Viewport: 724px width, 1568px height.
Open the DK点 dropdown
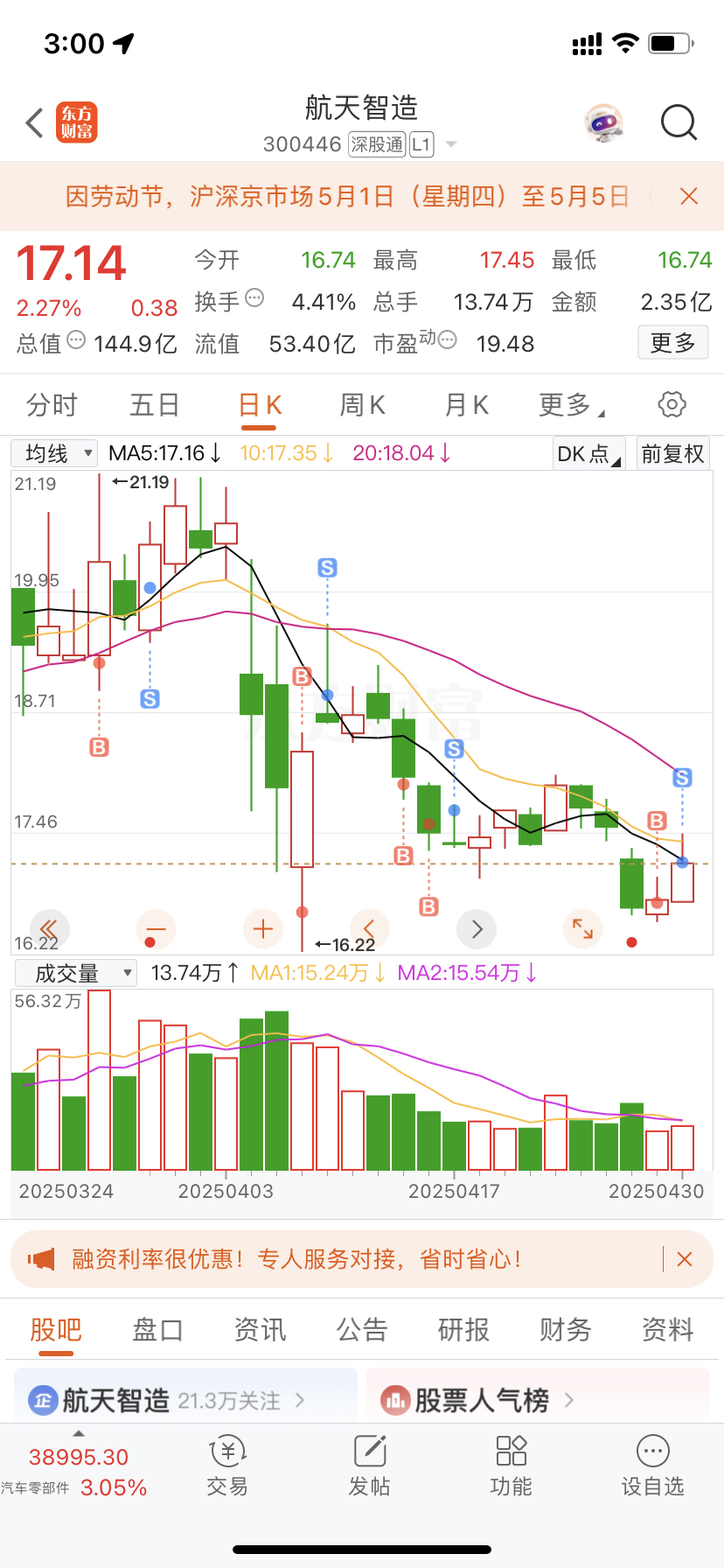click(x=588, y=453)
